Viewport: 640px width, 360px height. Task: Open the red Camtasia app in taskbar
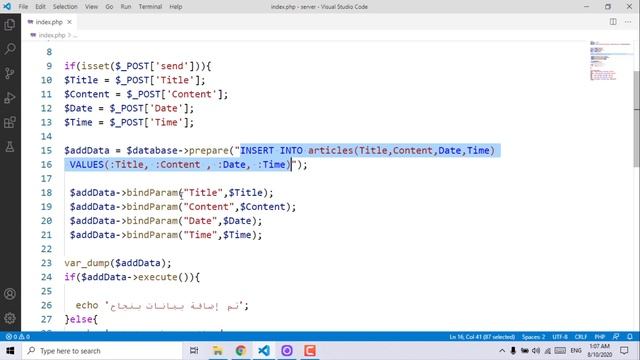tap(310, 351)
